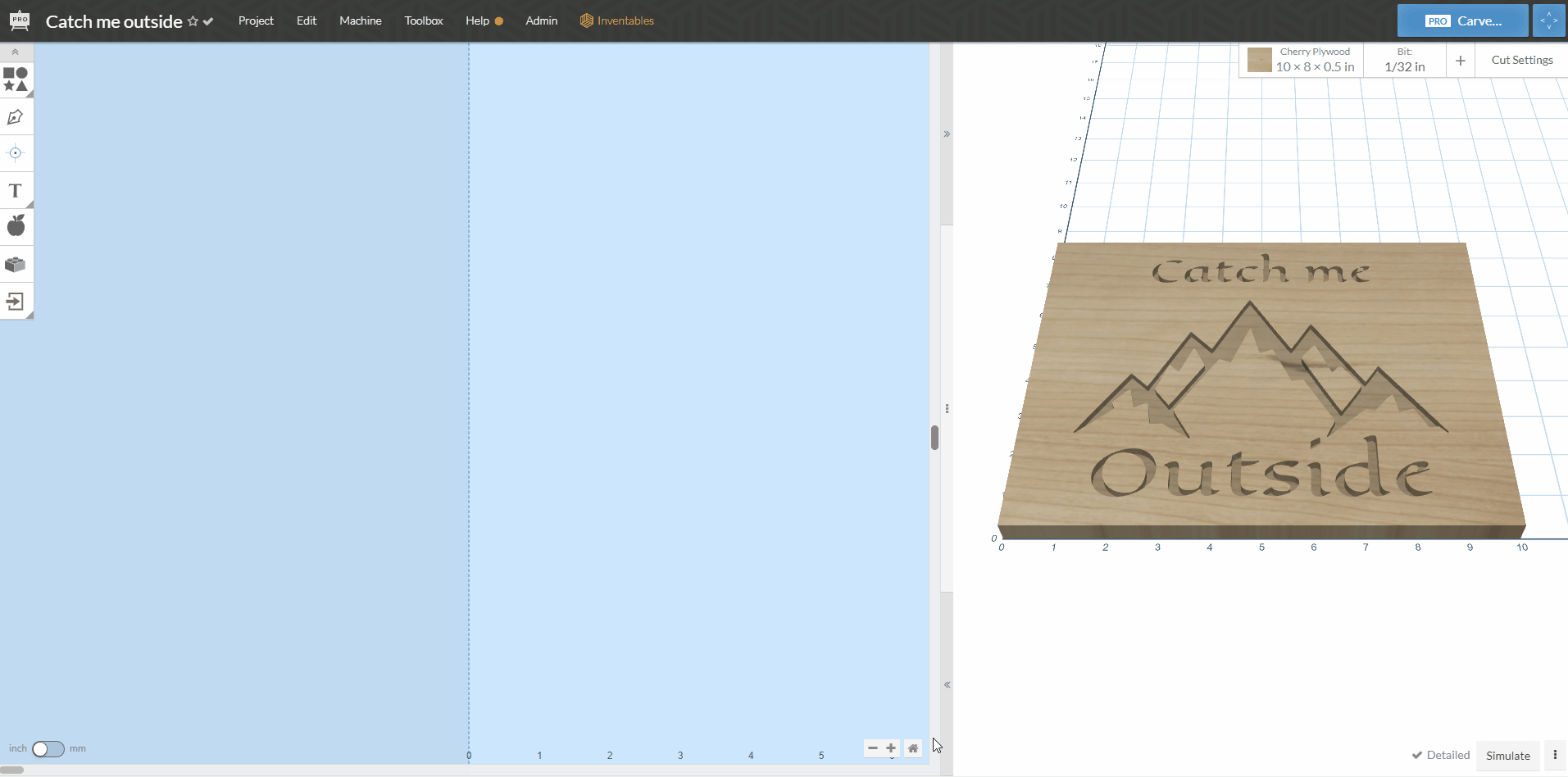Zoom out the canvas with minus
This screenshot has height=777, width=1568.
(873, 748)
